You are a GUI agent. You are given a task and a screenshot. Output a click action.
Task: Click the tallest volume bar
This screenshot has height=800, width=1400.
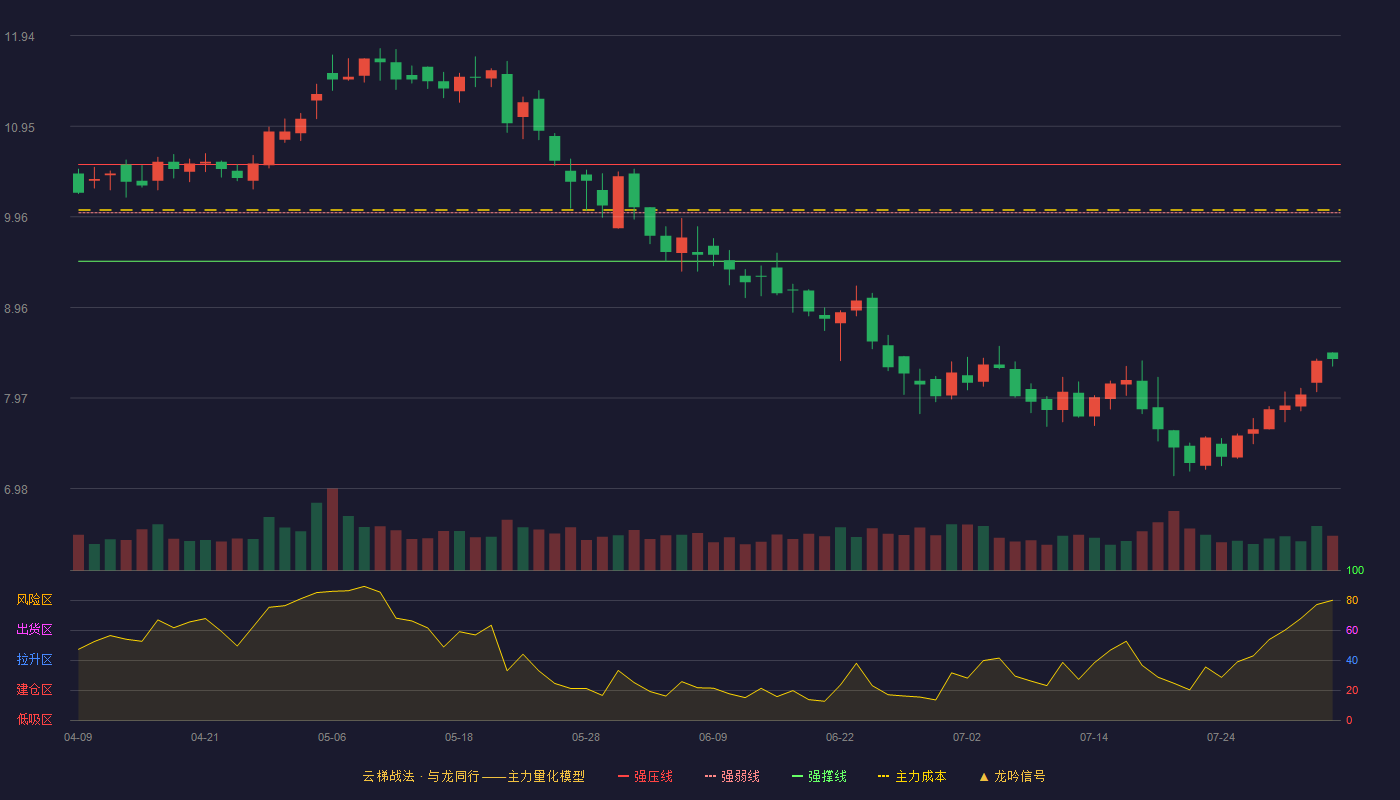click(x=332, y=529)
